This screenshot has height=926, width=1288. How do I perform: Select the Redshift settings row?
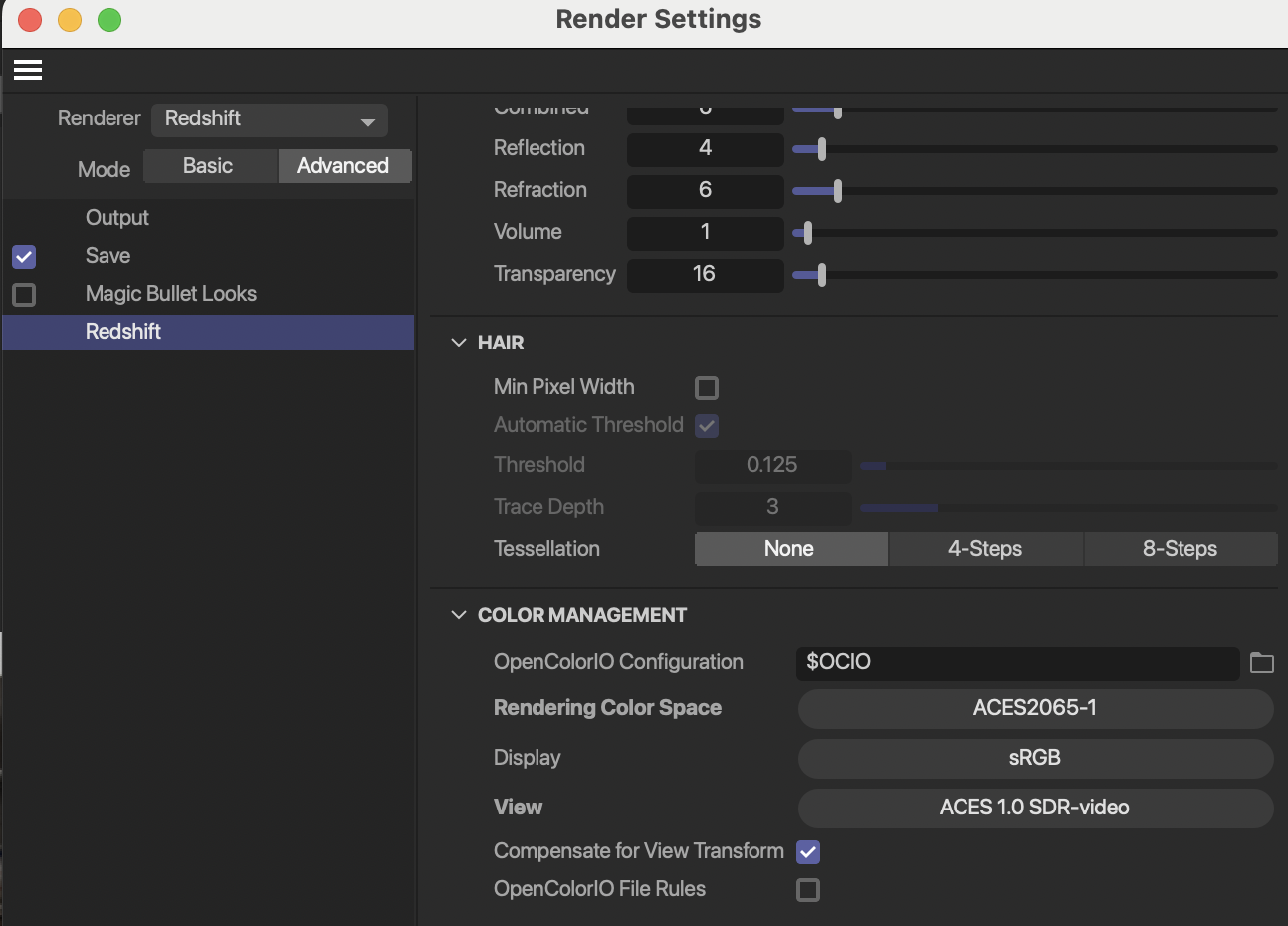coord(208,332)
